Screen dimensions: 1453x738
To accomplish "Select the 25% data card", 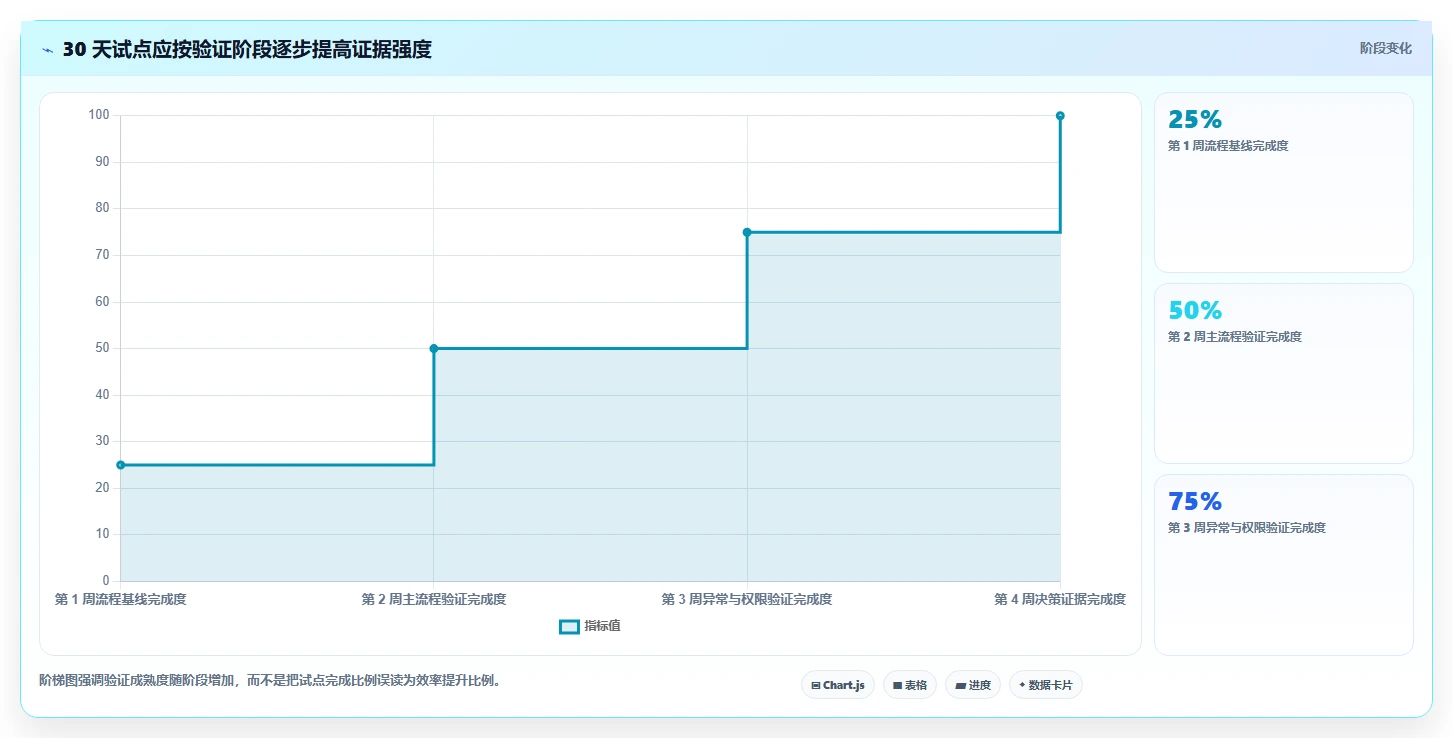I will [x=1284, y=182].
